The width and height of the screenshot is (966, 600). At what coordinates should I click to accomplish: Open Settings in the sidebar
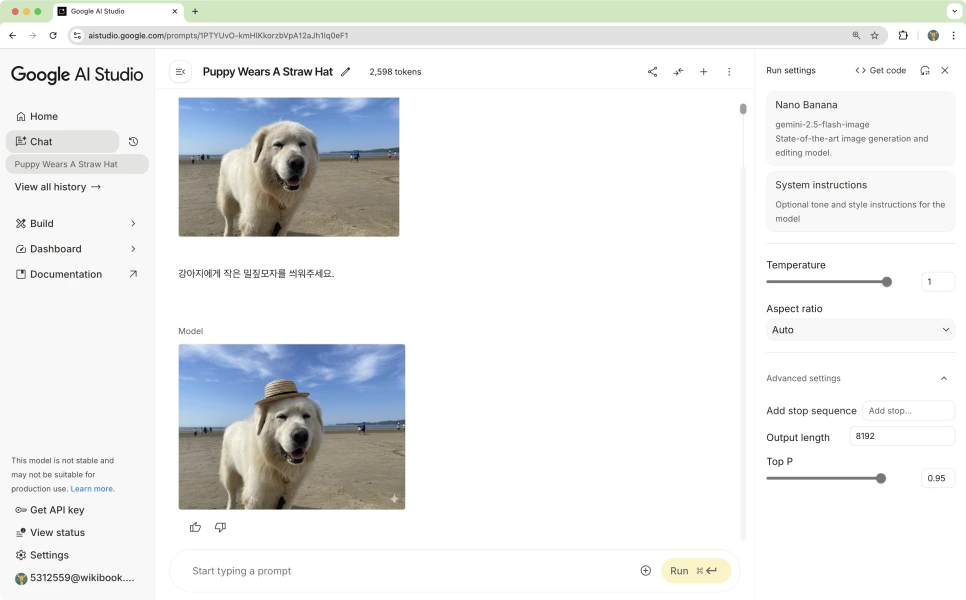(42, 555)
